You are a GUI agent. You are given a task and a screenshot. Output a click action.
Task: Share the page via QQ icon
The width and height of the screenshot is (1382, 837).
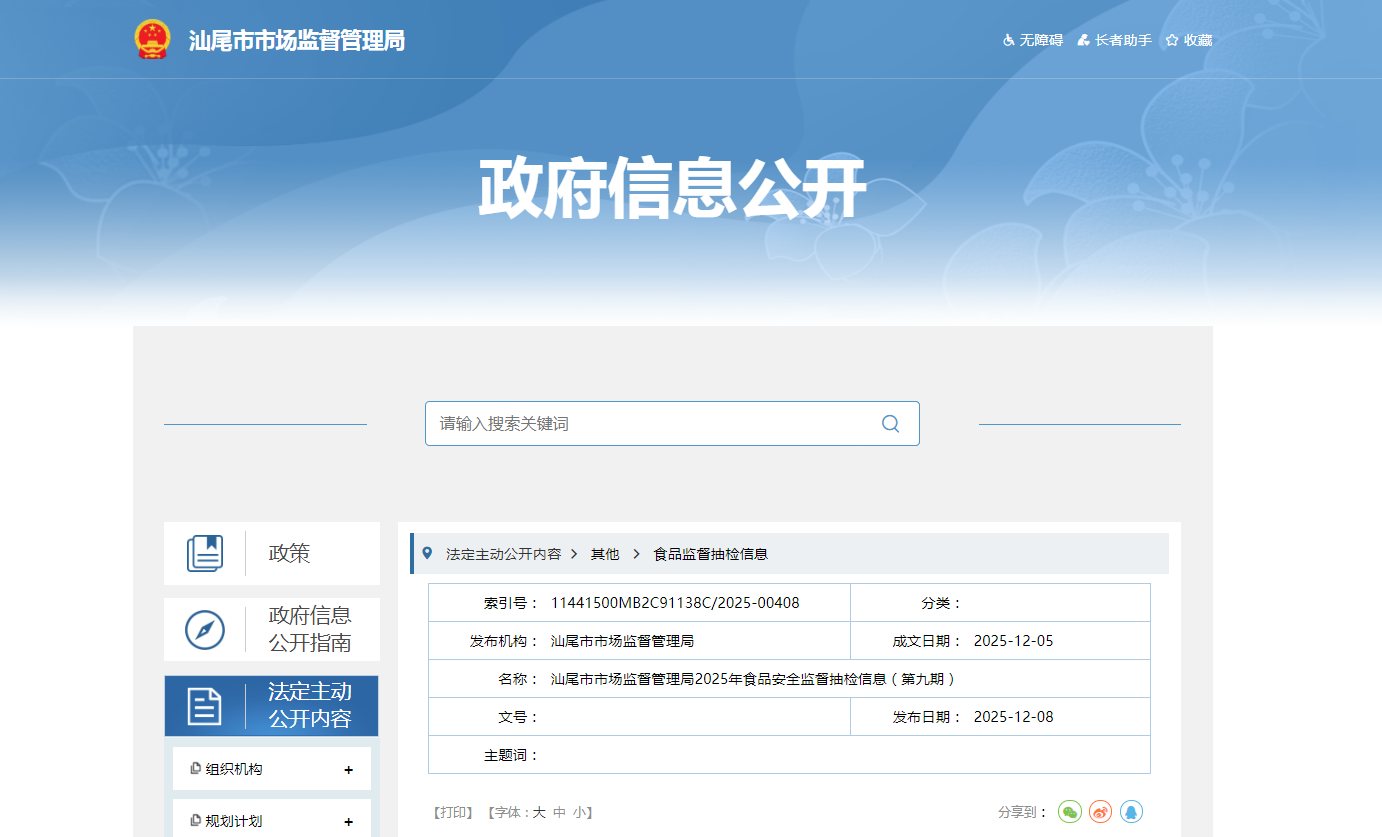tap(1131, 812)
